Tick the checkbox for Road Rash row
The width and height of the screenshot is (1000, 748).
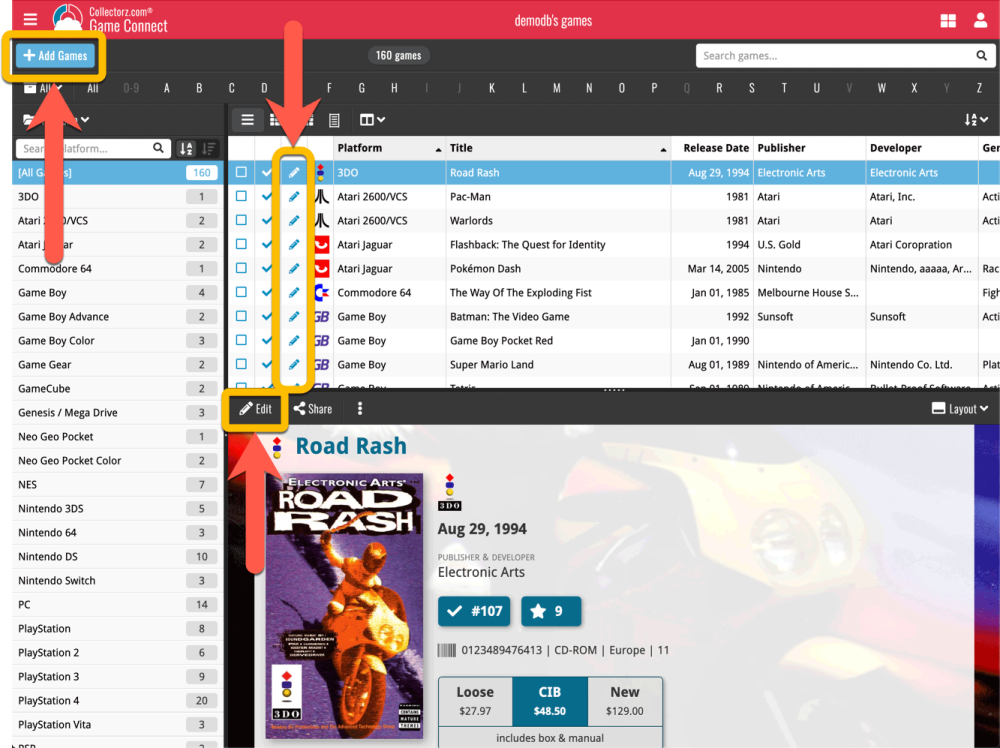pyautogui.click(x=241, y=172)
